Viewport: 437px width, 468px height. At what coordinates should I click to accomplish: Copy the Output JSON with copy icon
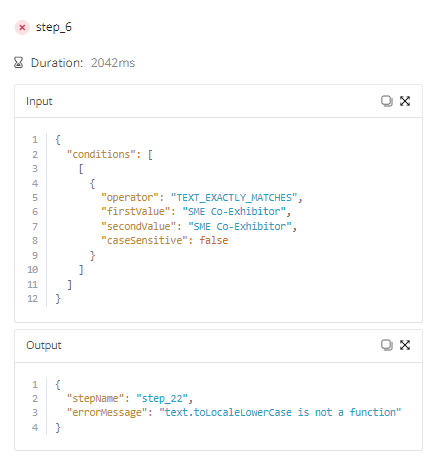click(387, 345)
